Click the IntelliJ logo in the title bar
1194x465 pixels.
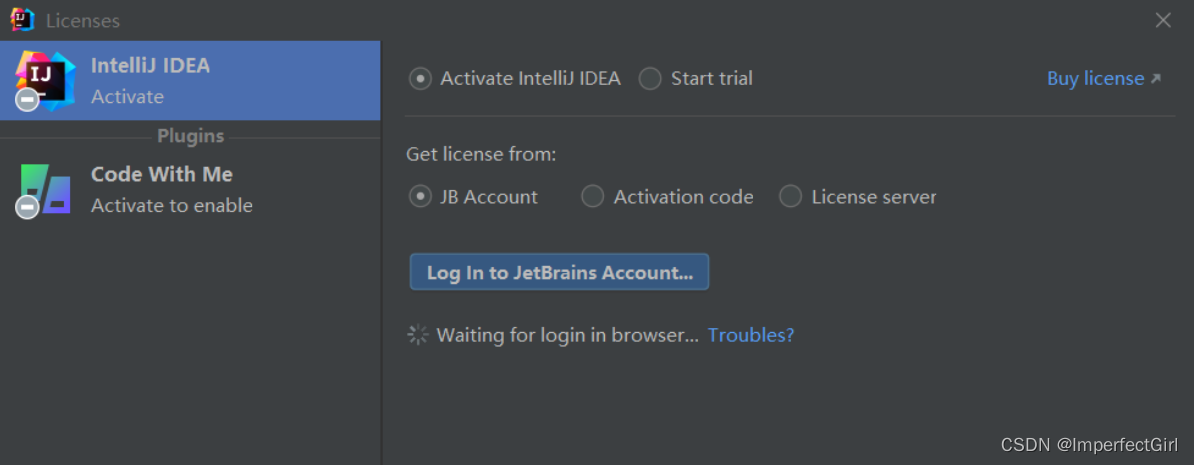[x=22, y=20]
